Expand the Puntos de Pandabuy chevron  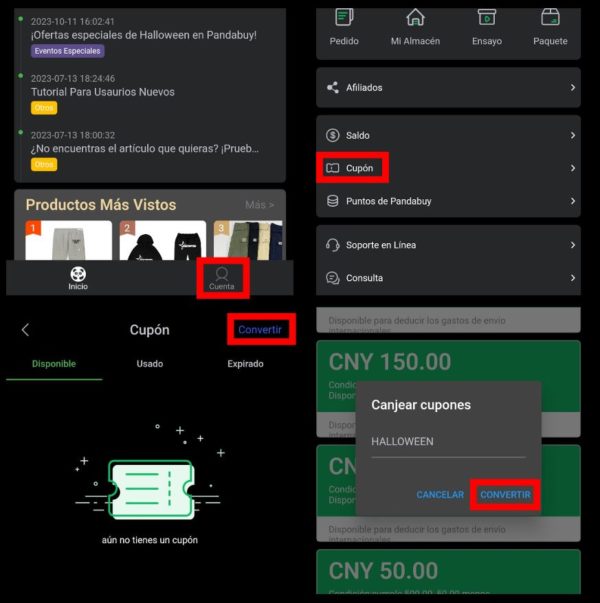(572, 201)
